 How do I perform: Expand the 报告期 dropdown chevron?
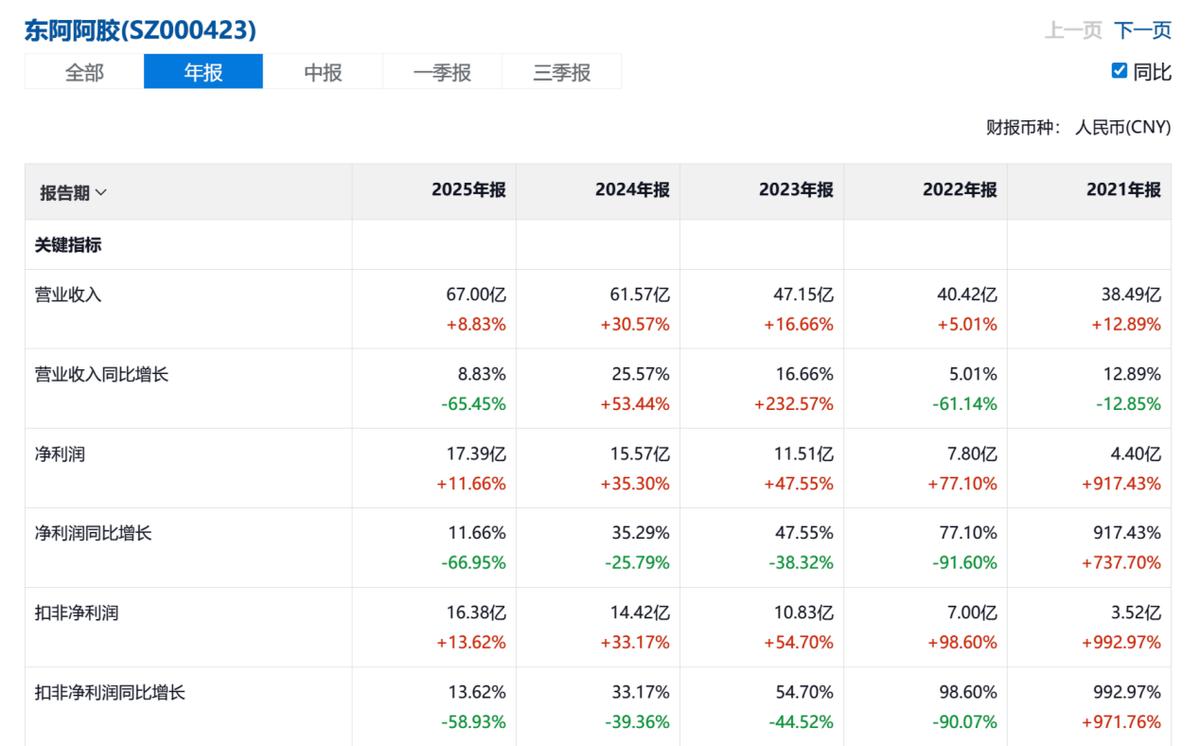tap(100, 193)
